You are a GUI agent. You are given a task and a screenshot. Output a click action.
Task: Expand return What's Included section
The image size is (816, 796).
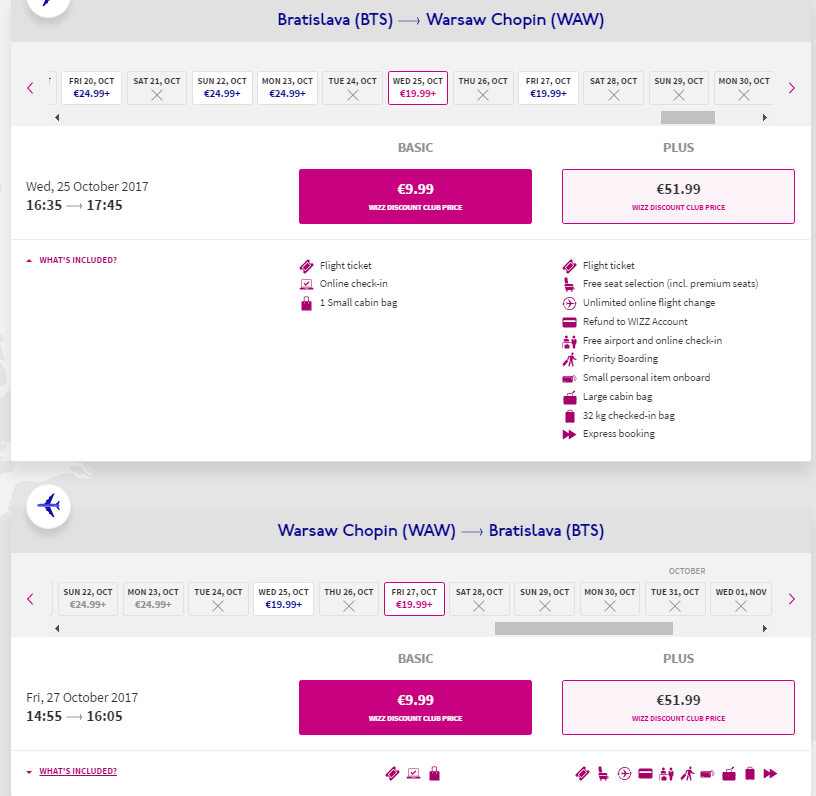[72, 771]
